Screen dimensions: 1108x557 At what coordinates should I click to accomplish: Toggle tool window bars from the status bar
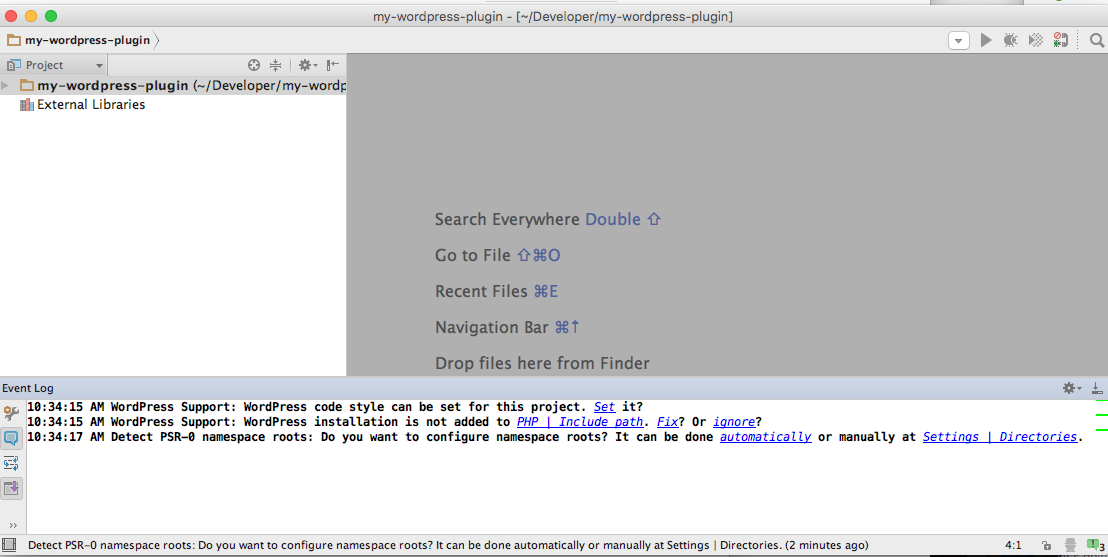[x=9, y=545]
